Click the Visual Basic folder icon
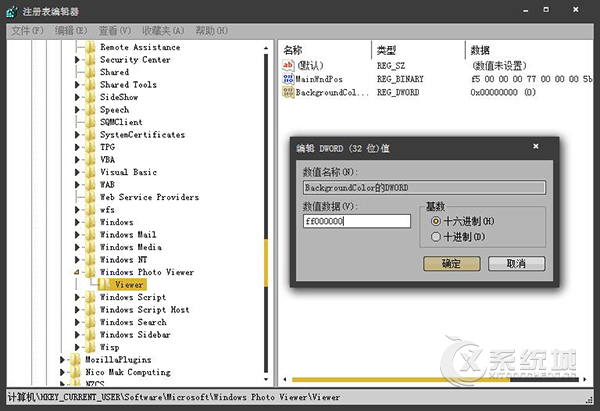Image resolution: width=600 pixels, height=411 pixels. click(90, 172)
